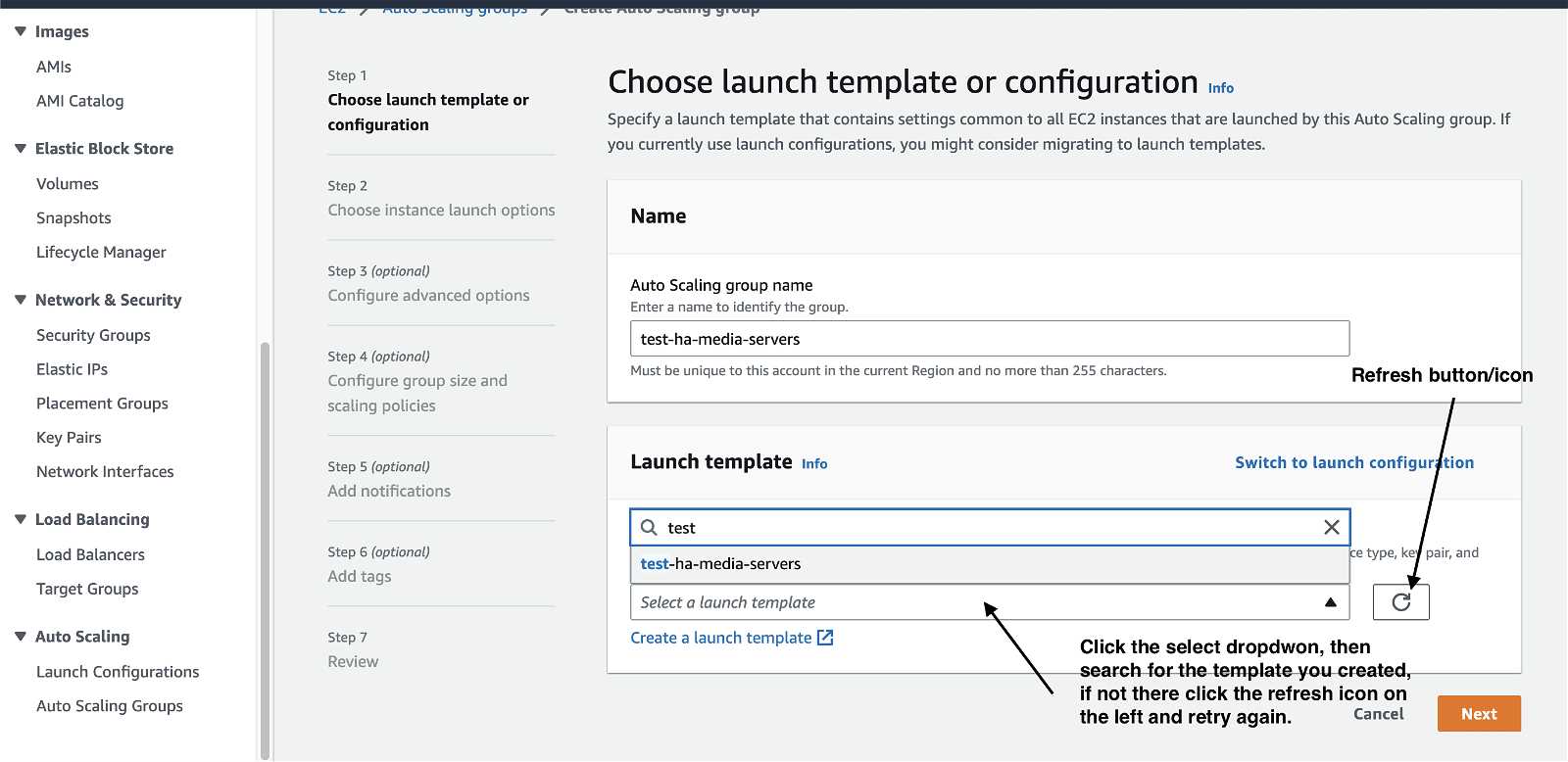Click the launch template search field

[x=989, y=527]
